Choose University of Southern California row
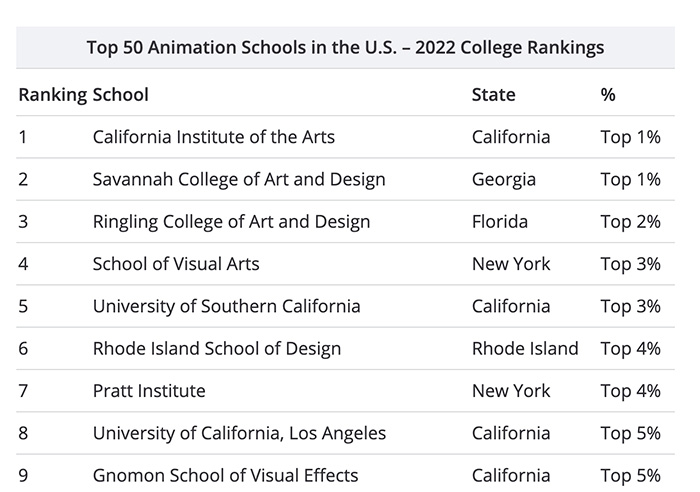 point(226,306)
